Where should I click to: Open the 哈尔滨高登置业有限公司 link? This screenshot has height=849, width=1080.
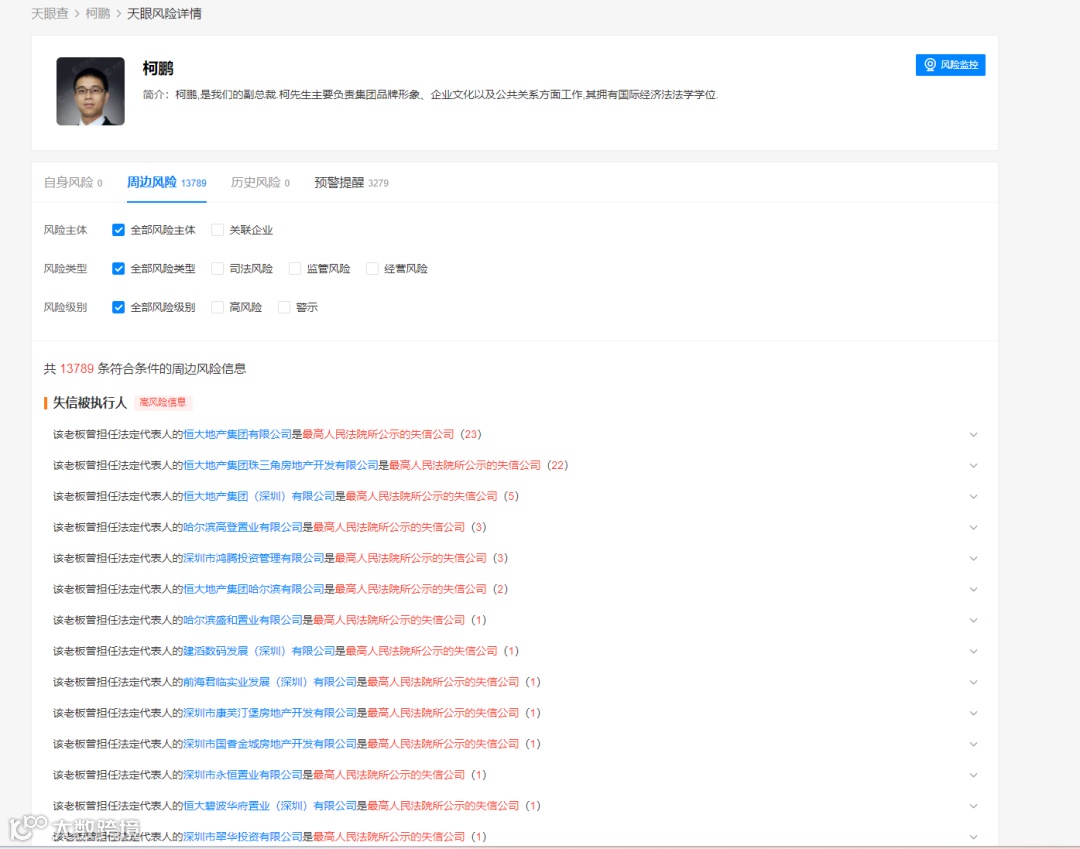(x=243, y=527)
